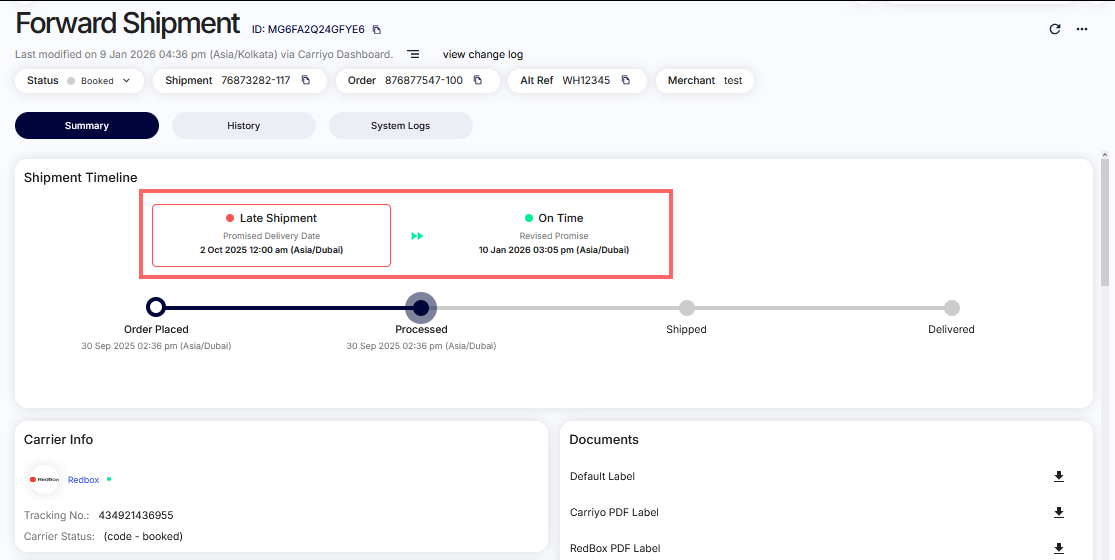Click the Late Shipment promised date box
The image size is (1115, 560).
click(271, 235)
